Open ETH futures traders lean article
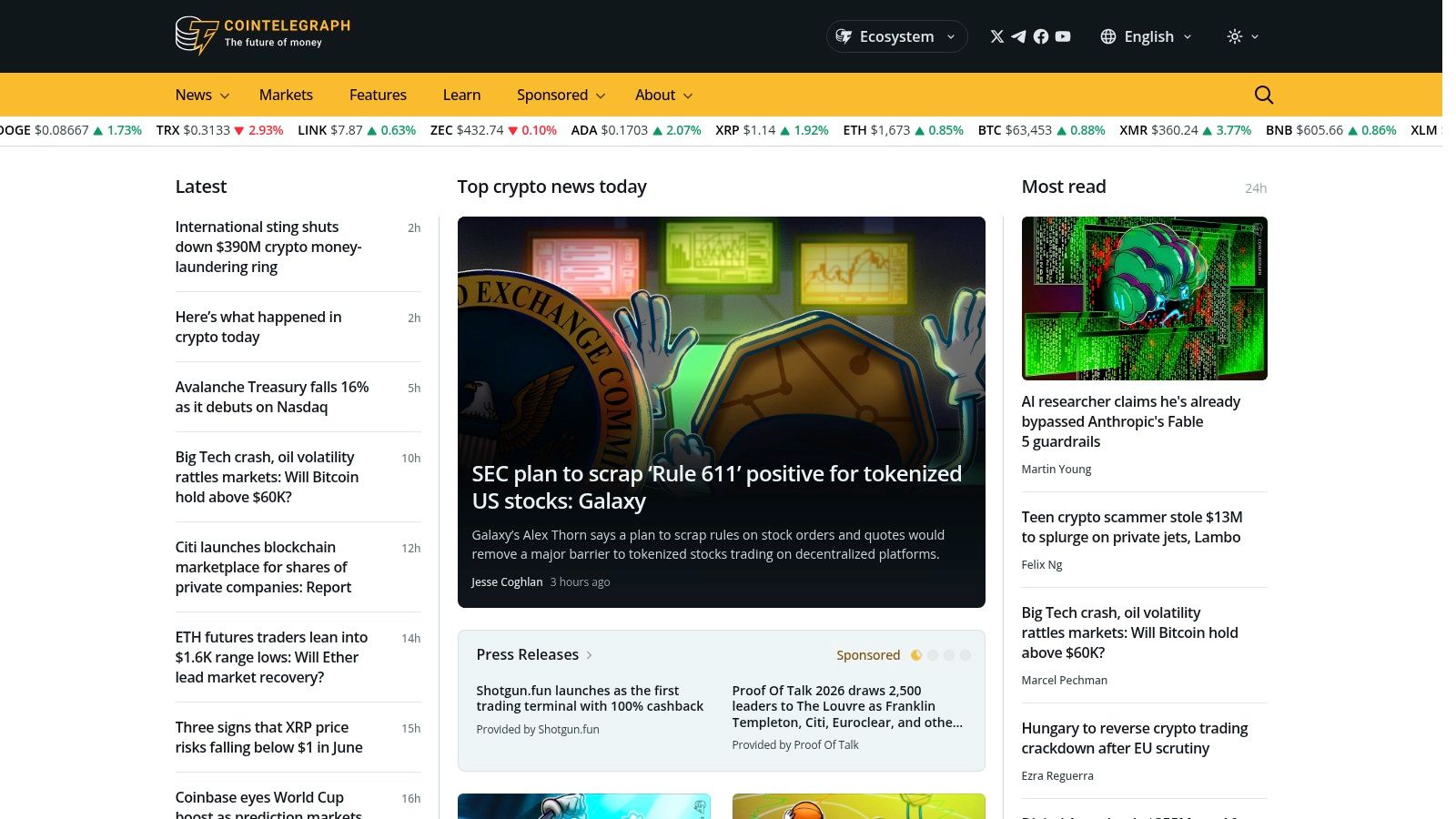The width and height of the screenshot is (1456, 819). tap(271, 657)
